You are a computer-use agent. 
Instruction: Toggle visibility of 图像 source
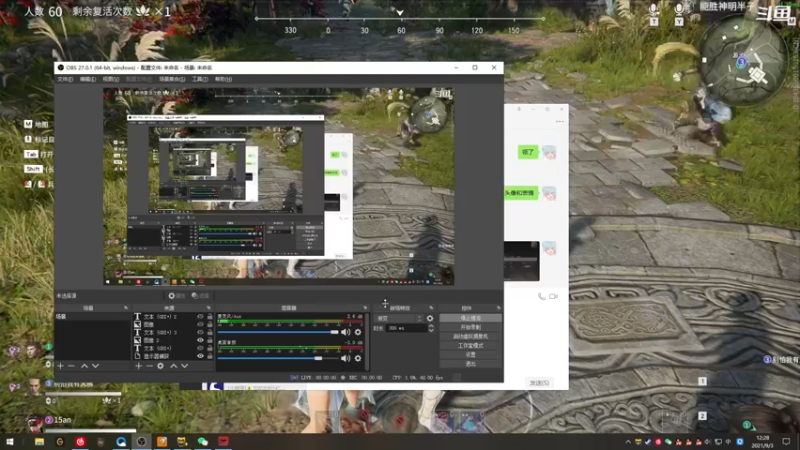click(200, 324)
